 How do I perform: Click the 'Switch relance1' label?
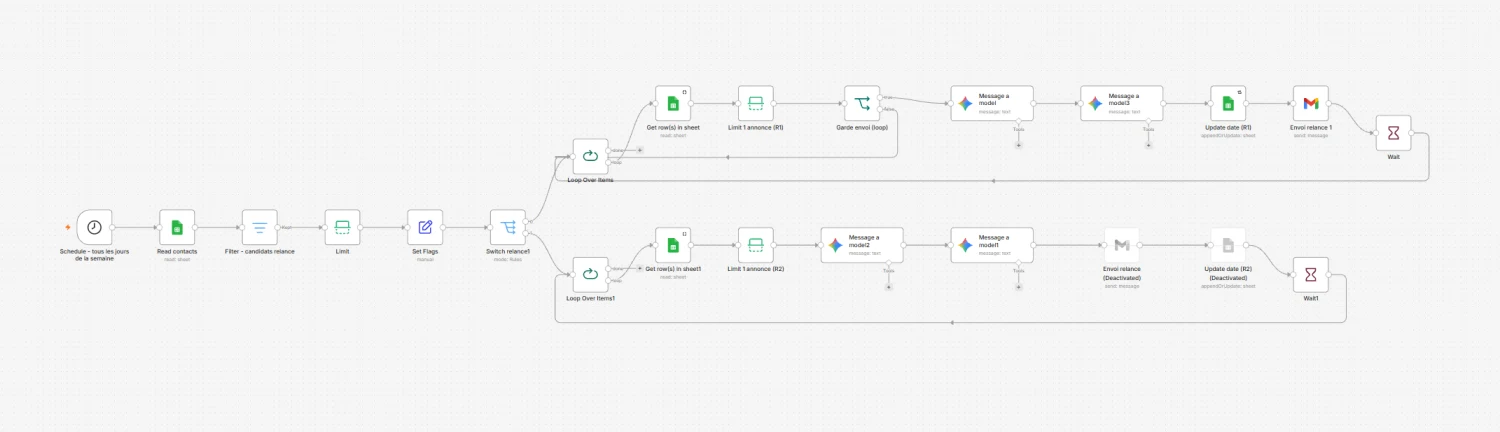508,251
